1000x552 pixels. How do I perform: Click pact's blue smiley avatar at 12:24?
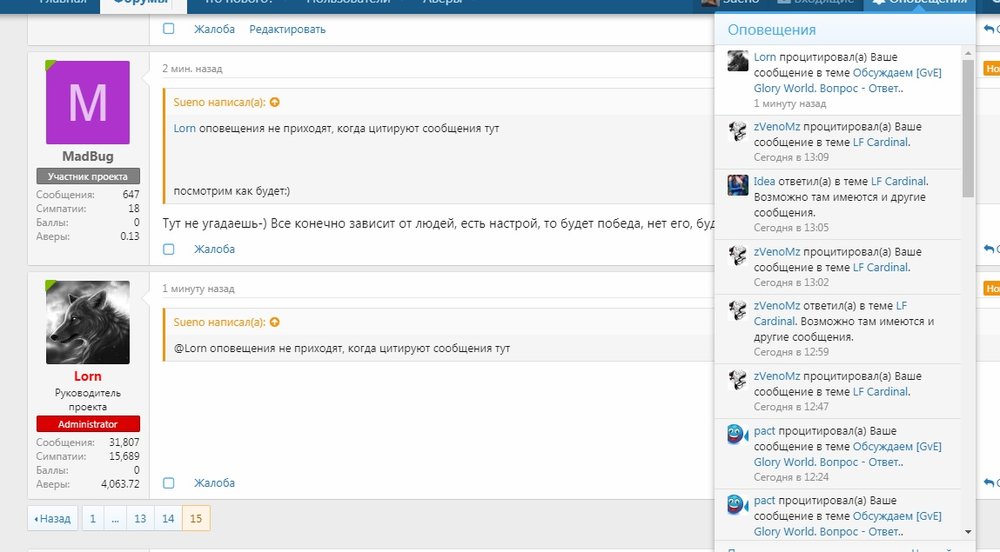click(x=738, y=434)
